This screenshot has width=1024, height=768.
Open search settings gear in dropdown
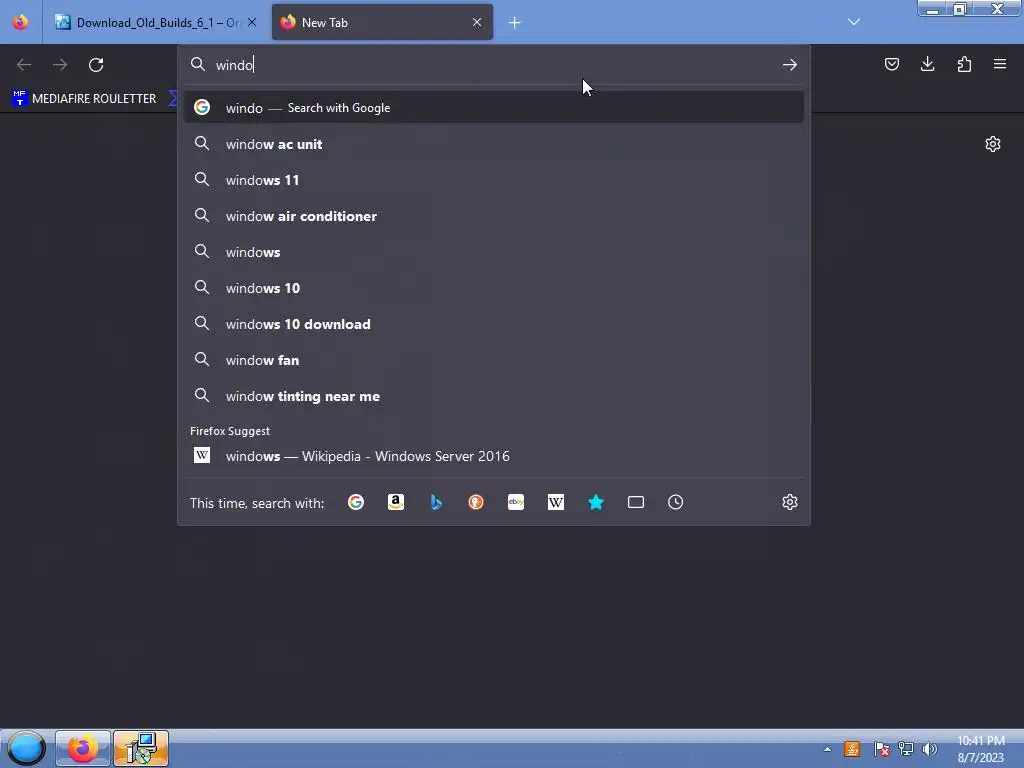pos(790,502)
